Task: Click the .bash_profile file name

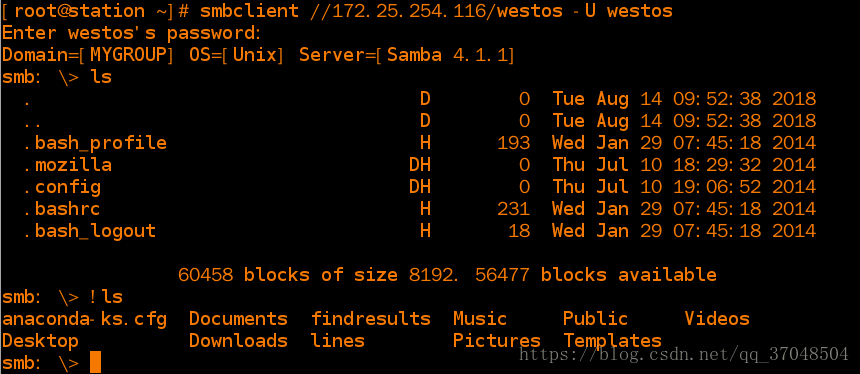Action: pos(95,143)
